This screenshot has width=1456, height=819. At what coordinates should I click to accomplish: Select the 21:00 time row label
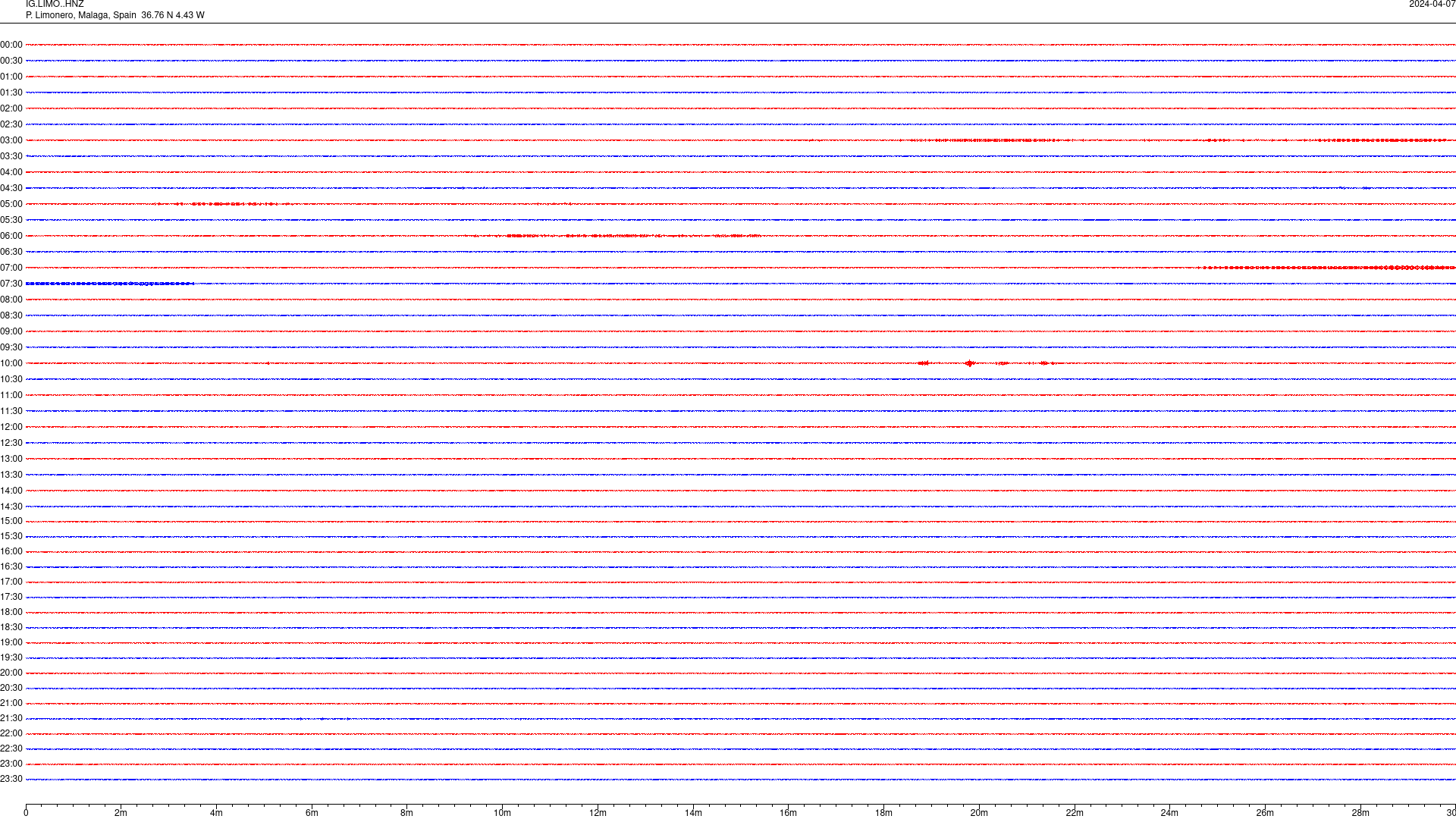click(x=11, y=703)
